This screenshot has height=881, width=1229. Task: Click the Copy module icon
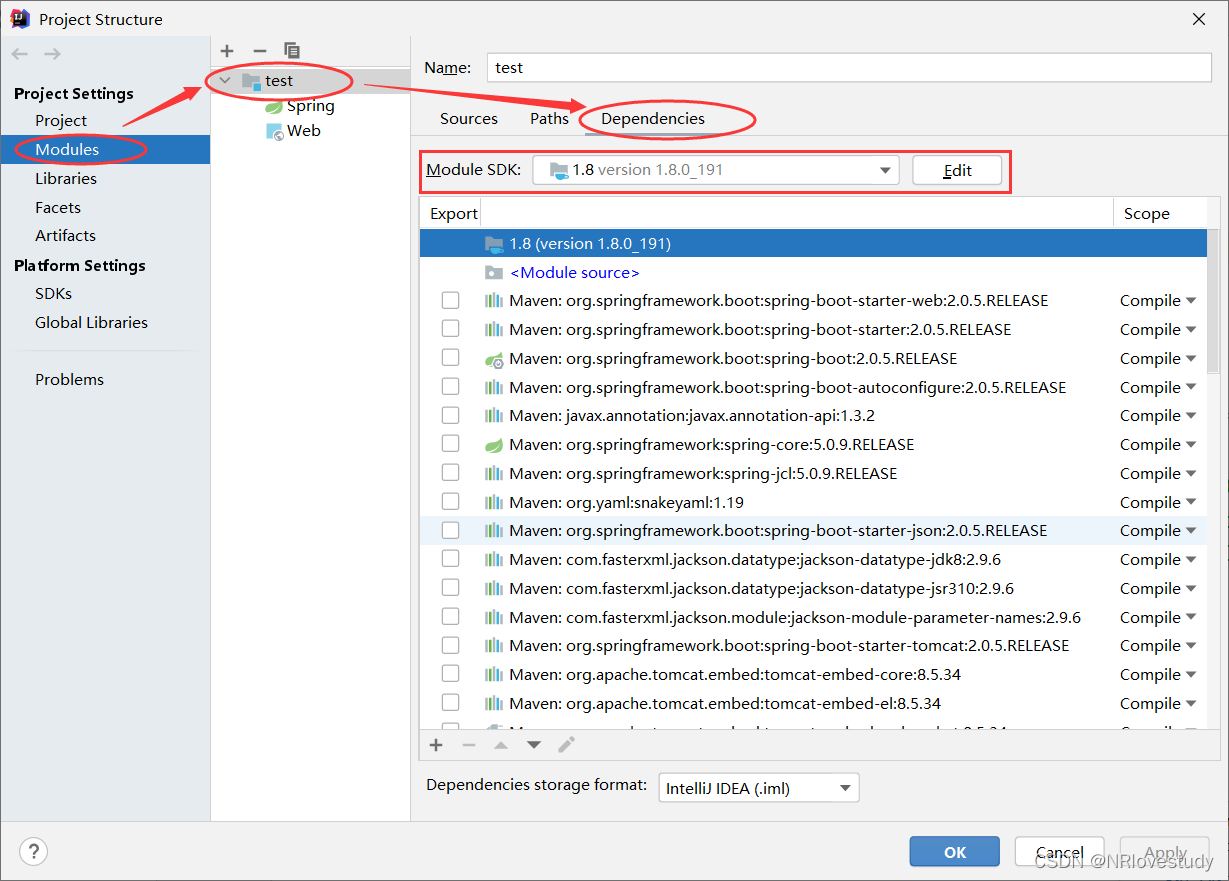pyautogui.click(x=292, y=51)
